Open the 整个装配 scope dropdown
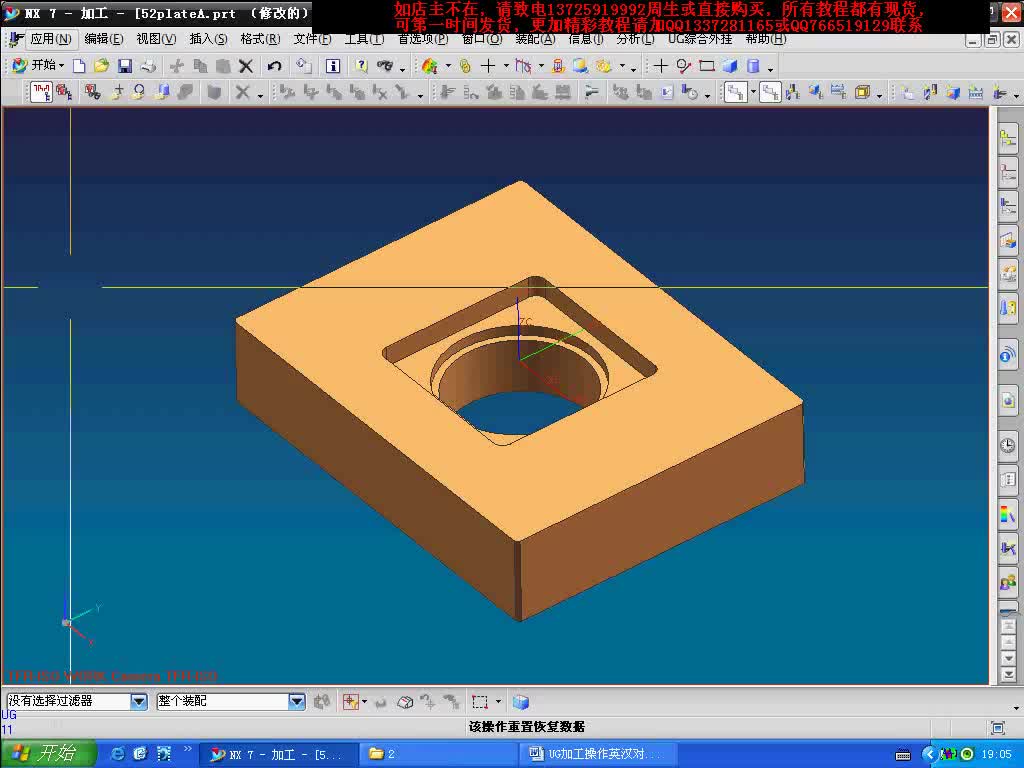Image resolution: width=1024 pixels, height=768 pixels. [x=297, y=701]
